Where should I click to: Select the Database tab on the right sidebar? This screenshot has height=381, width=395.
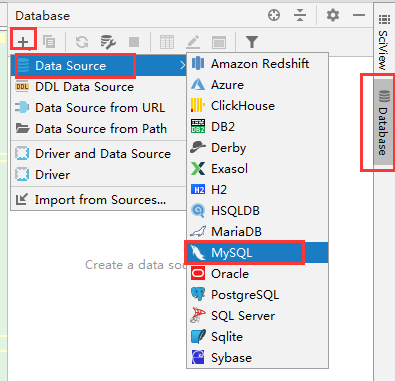383,122
